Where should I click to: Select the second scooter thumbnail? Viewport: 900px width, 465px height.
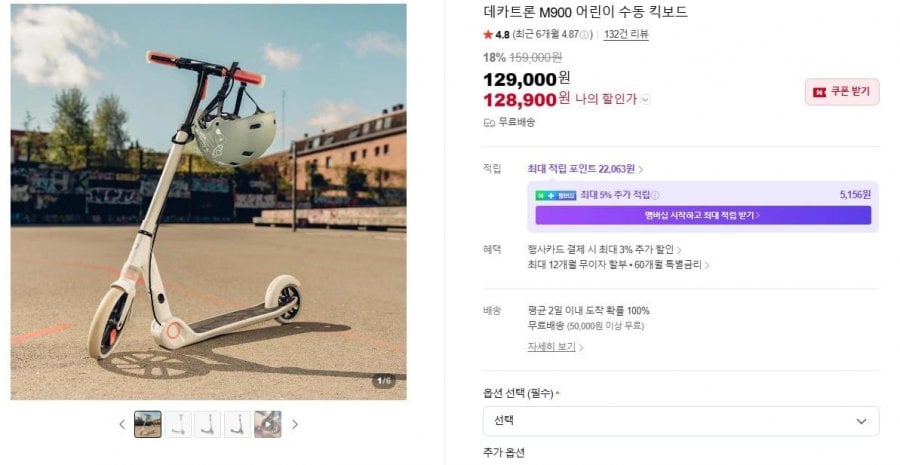(x=178, y=424)
